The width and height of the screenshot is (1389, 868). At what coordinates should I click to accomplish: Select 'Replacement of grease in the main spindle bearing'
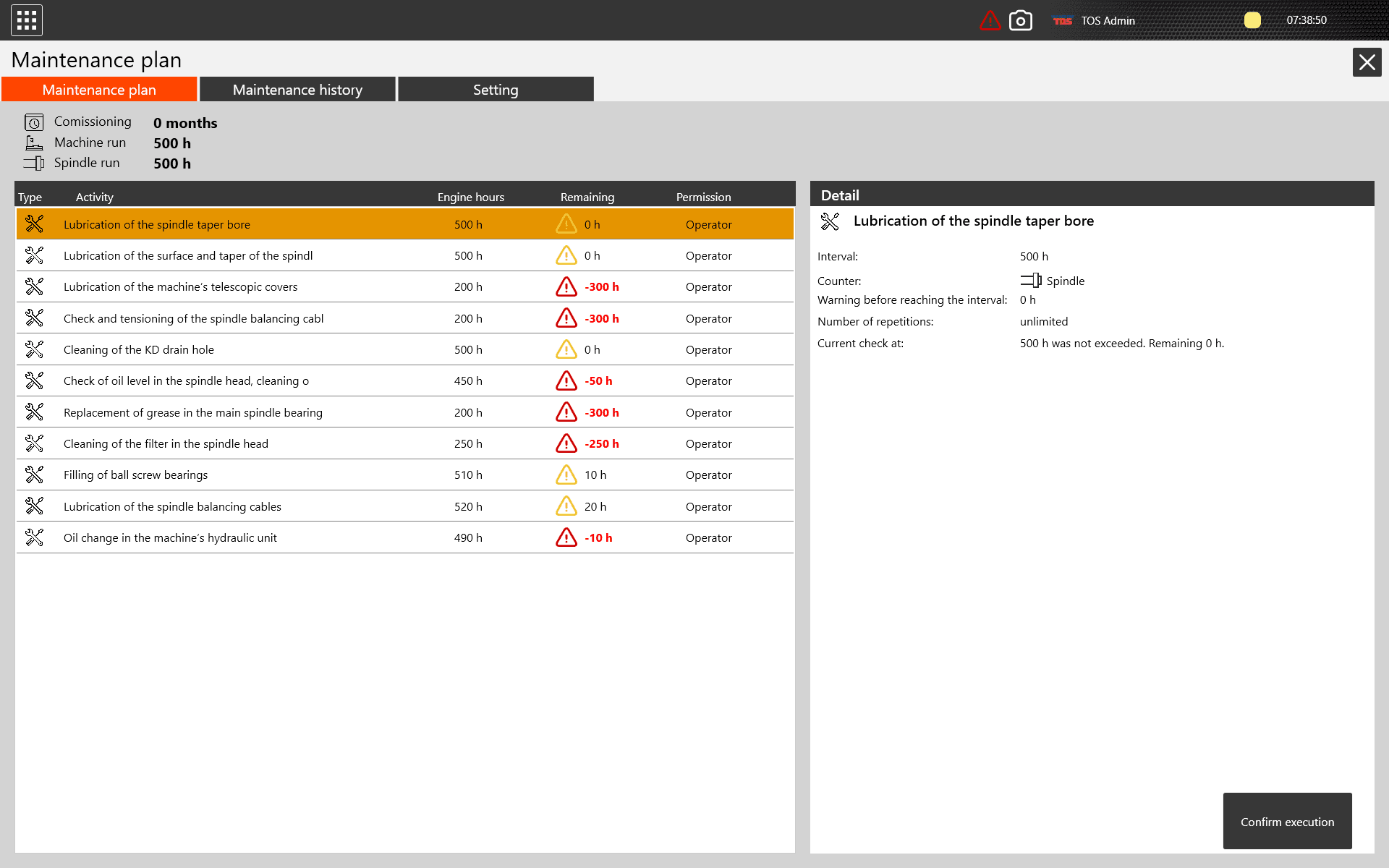point(193,412)
